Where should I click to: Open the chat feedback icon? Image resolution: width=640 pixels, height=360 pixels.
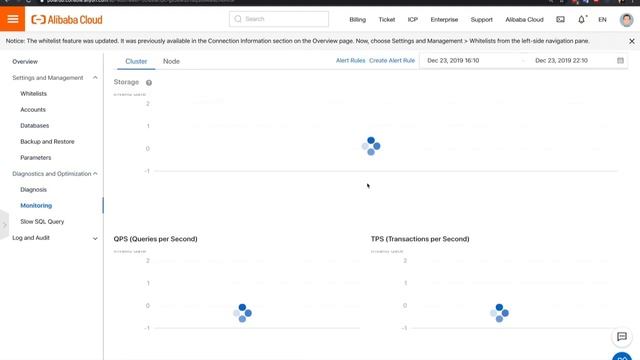tap(622, 337)
